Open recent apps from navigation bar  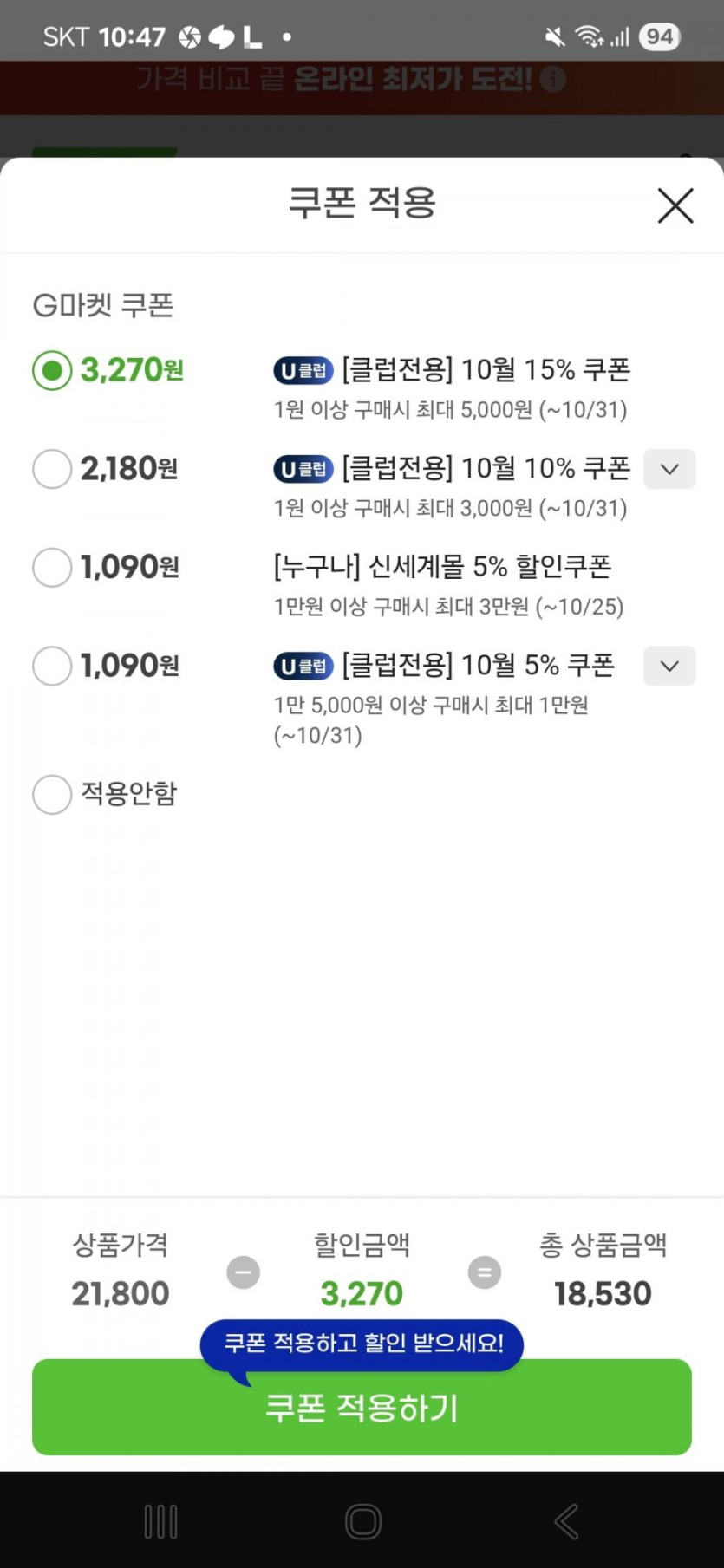click(160, 1521)
